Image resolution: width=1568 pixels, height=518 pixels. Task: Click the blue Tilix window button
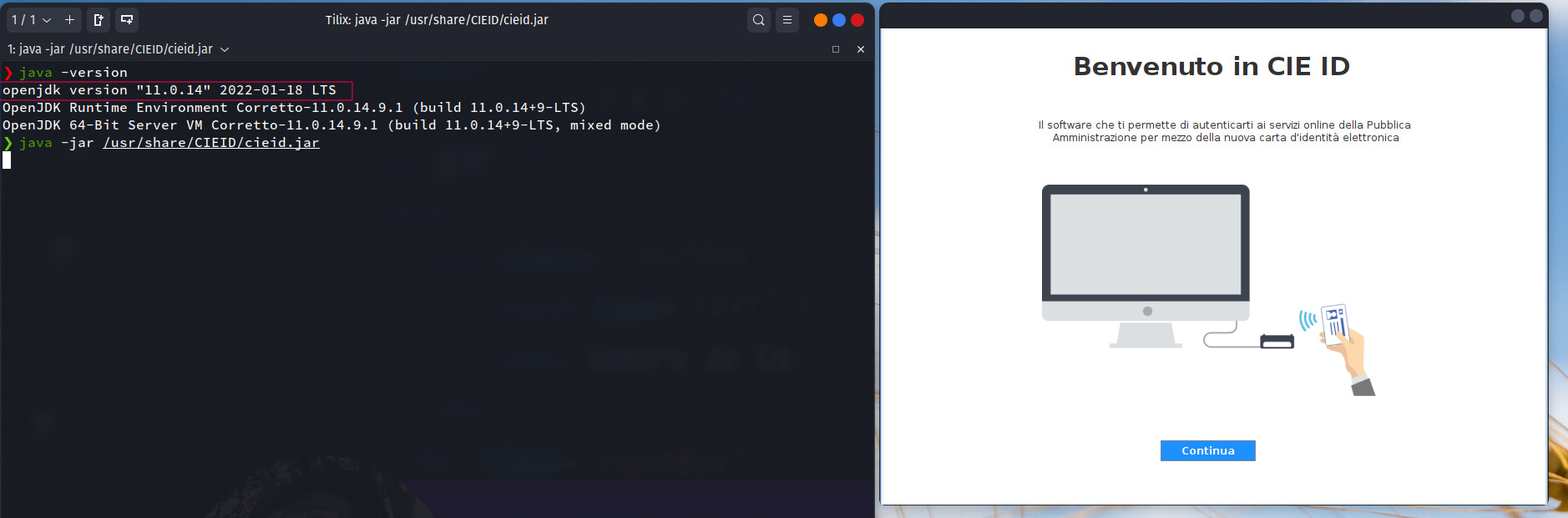[x=839, y=20]
